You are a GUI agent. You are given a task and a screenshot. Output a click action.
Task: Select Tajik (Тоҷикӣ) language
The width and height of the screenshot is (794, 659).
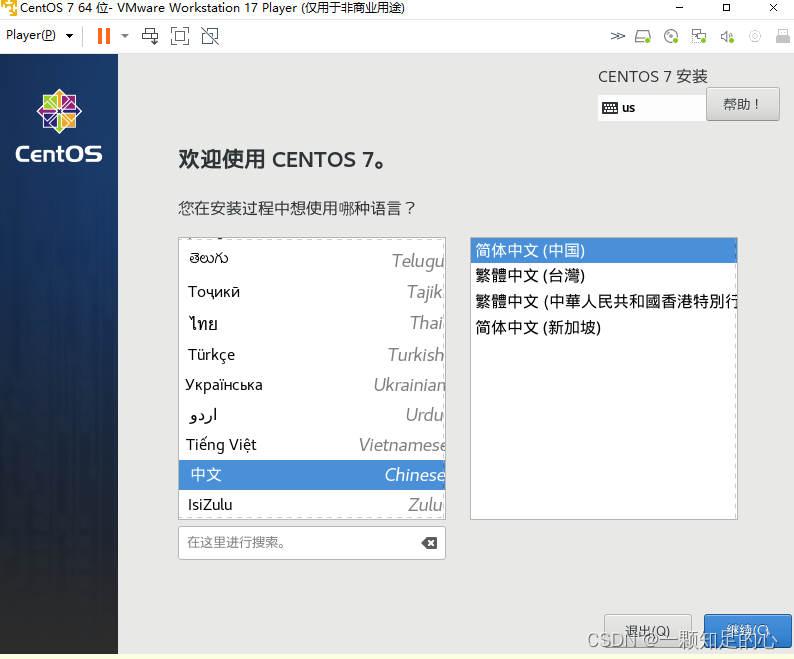(312, 292)
